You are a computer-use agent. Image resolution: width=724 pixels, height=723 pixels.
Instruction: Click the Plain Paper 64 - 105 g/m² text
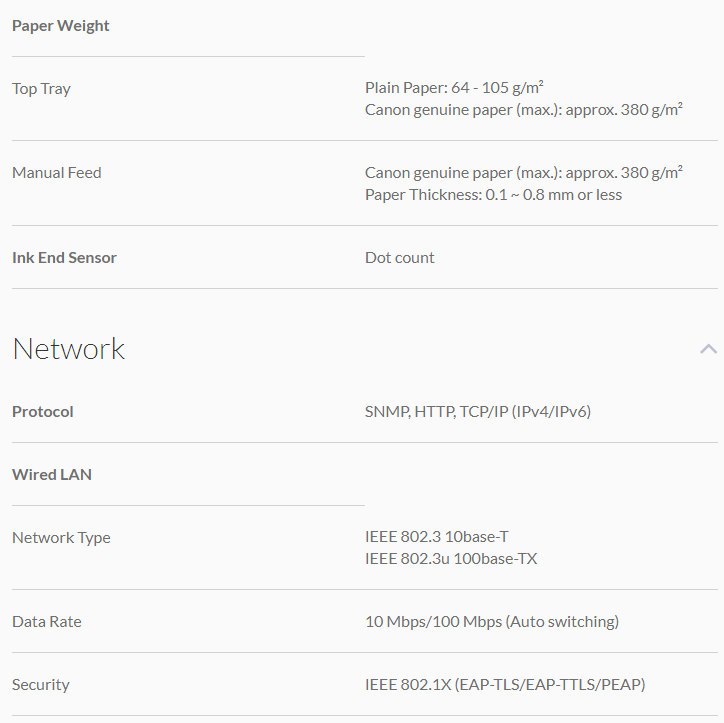point(454,88)
